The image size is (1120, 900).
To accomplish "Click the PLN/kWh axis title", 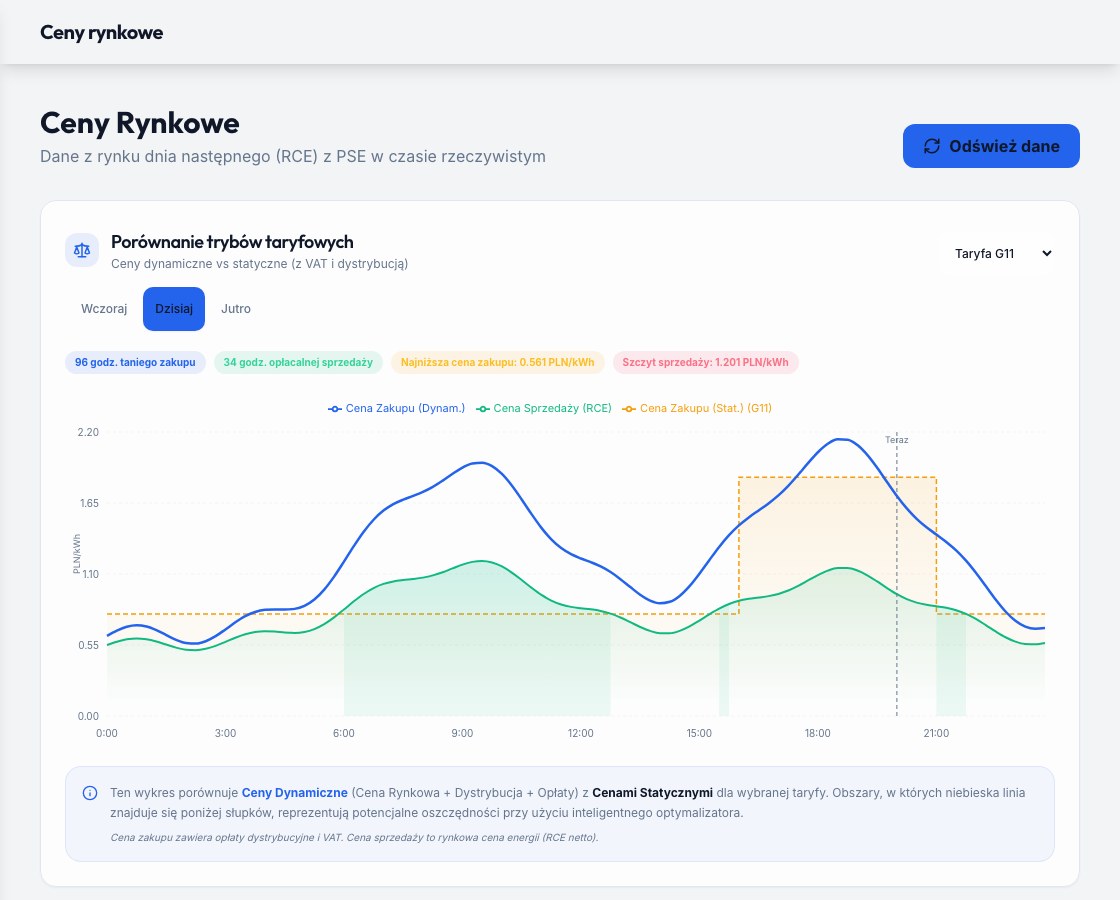I will click(76, 554).
